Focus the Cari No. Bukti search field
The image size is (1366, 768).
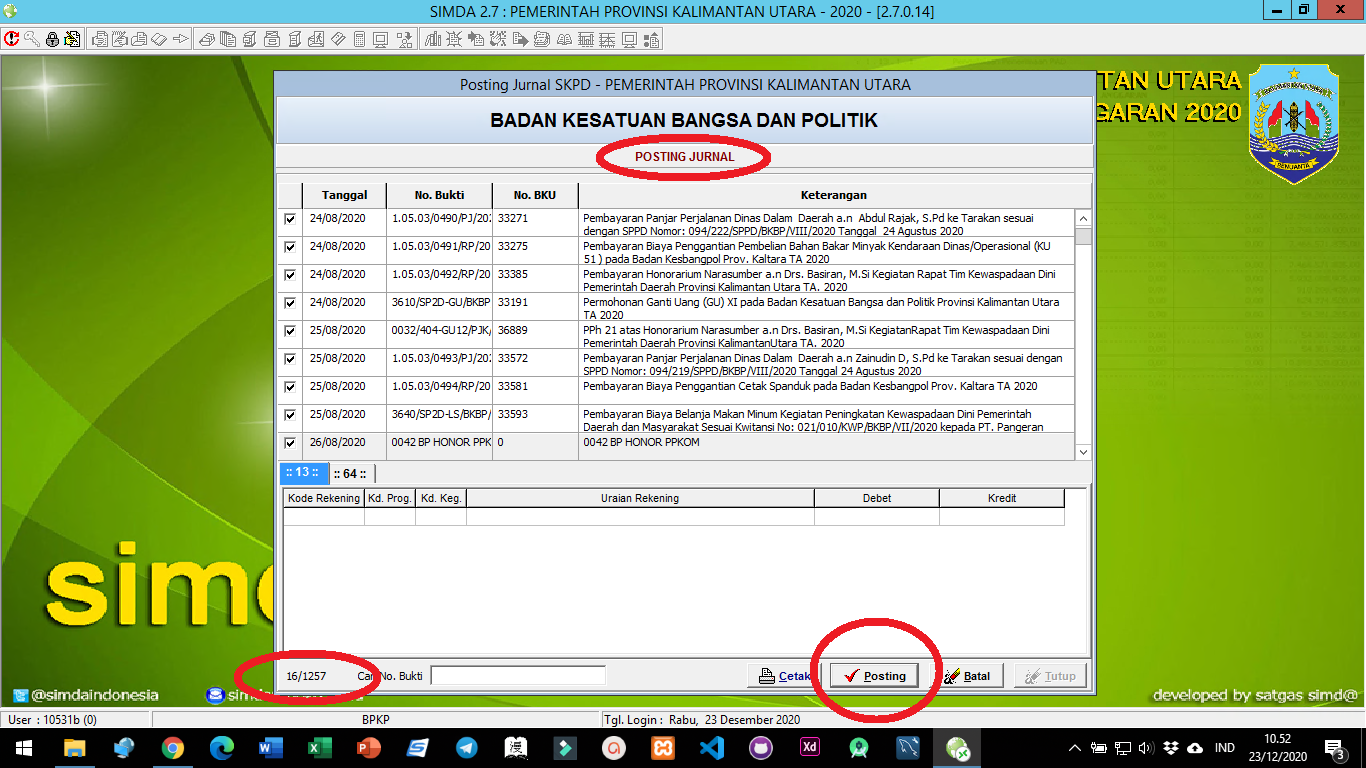(x=517, y=676)
